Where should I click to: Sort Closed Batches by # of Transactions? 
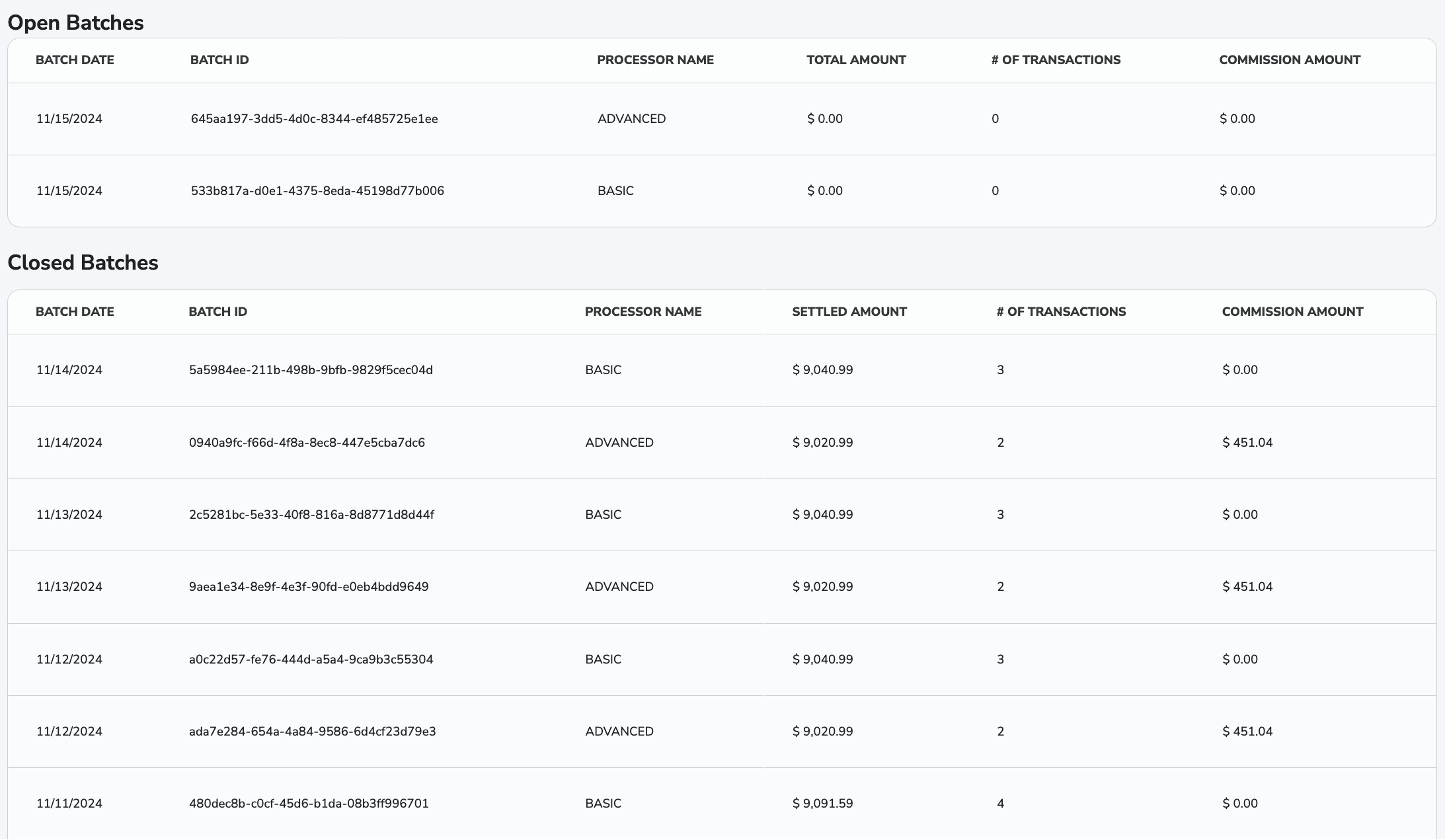(x=1059, y=311)
